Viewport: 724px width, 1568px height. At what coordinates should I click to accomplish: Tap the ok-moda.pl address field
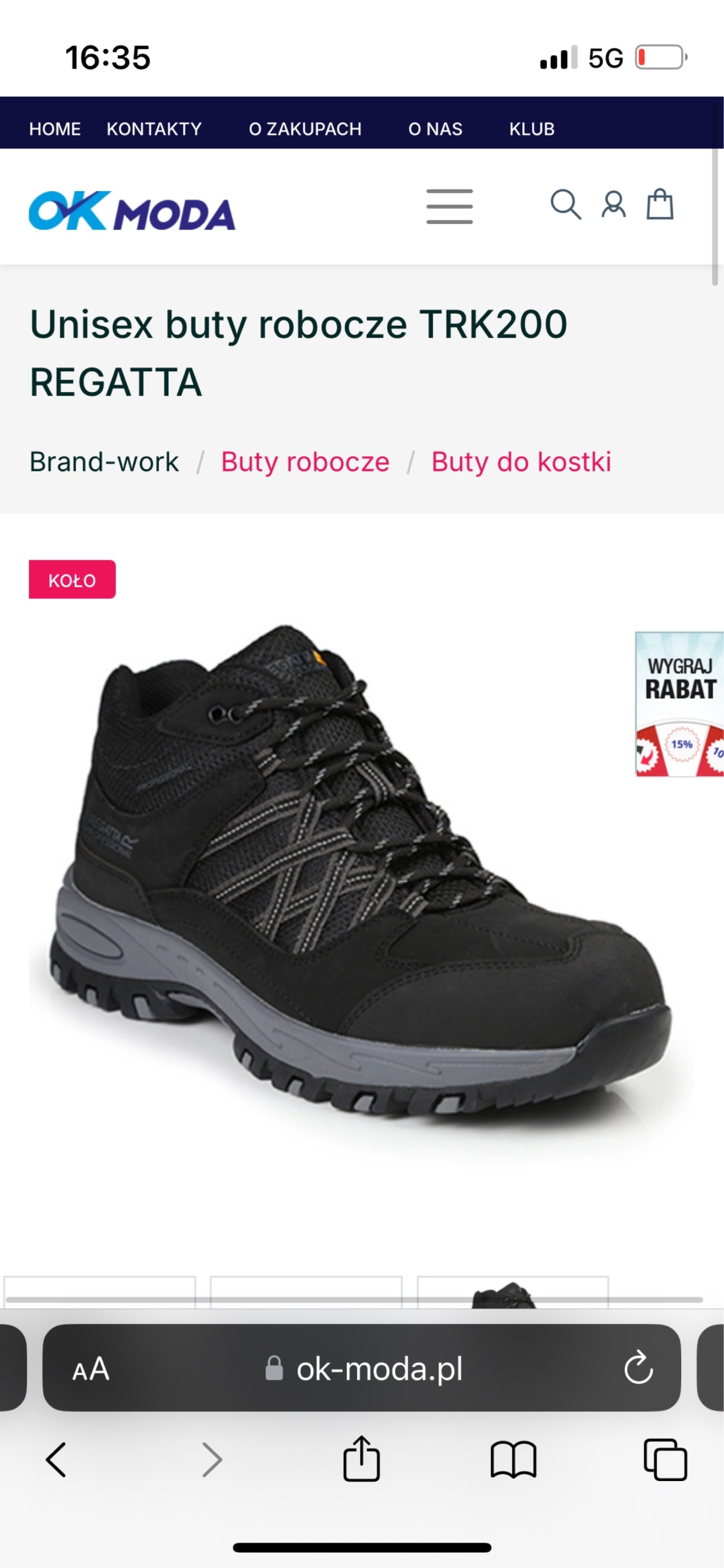click(x=361, y=1368)
